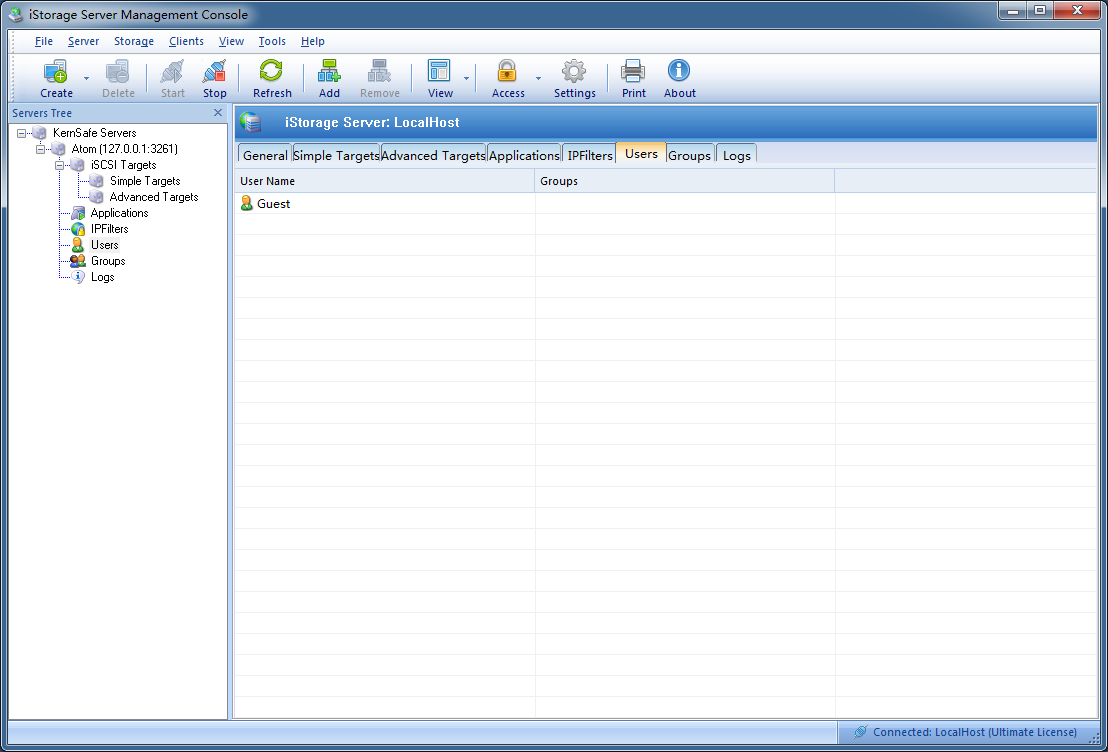Switch to the IPFilters tab

[x=589, y=155]
